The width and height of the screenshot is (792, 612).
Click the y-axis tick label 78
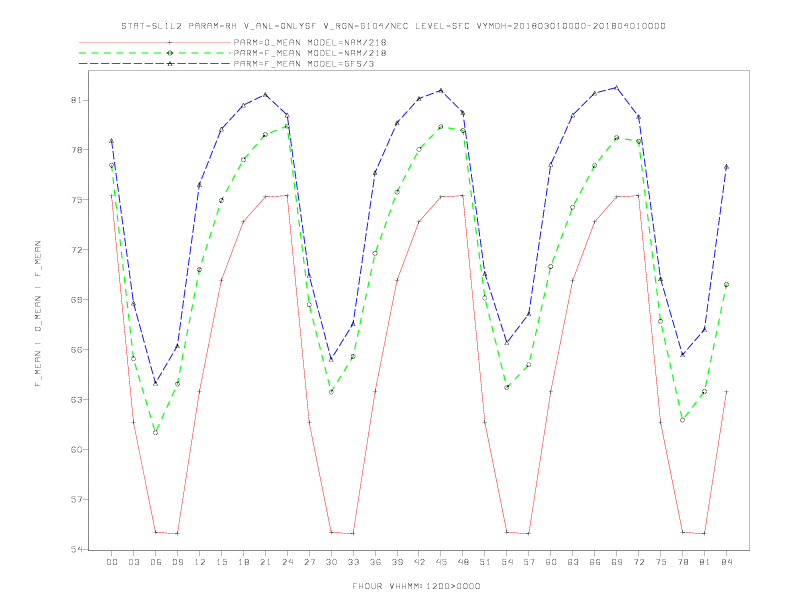76,150
